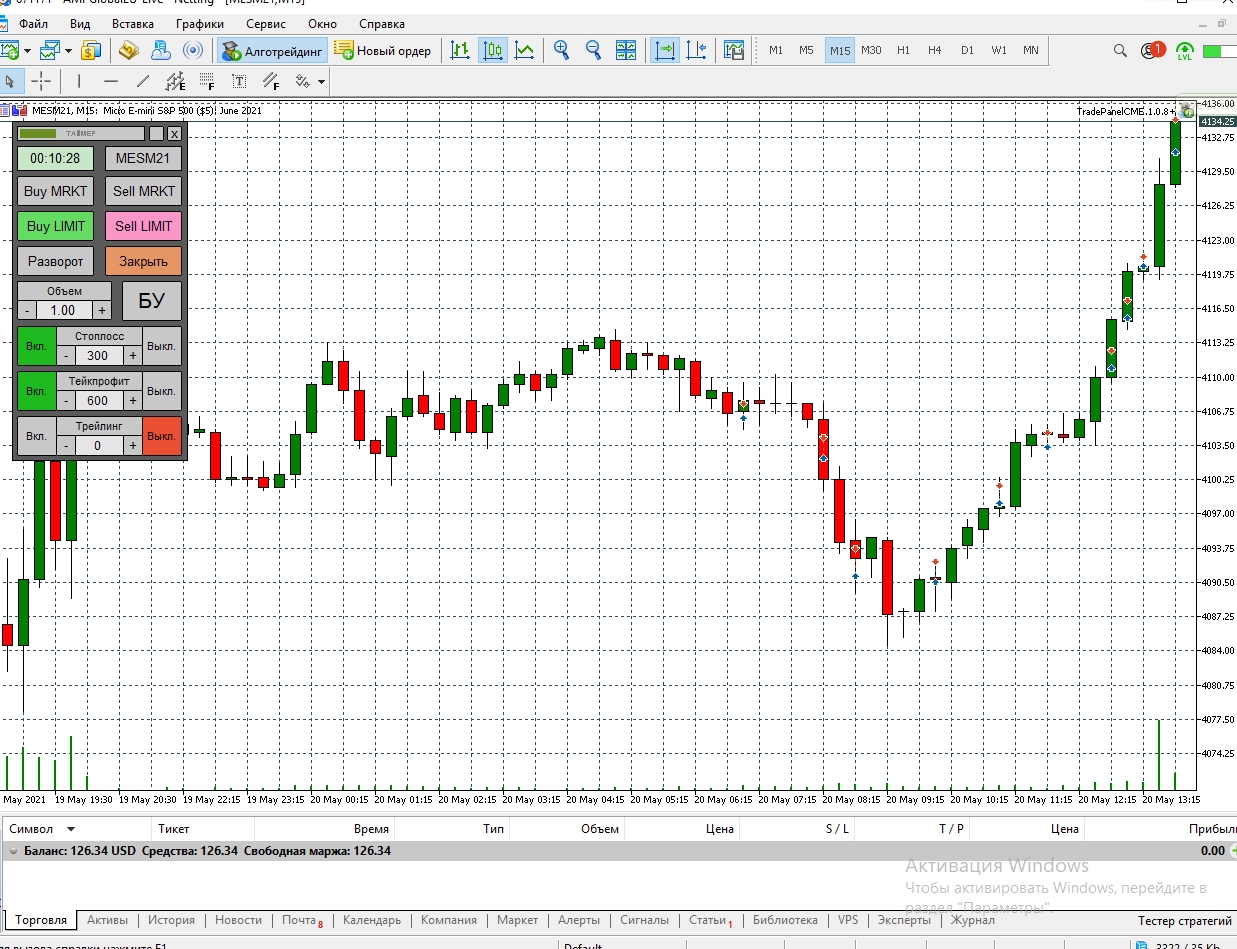Collapse the Баланс summary row arrow

click(x=13, y=851)
